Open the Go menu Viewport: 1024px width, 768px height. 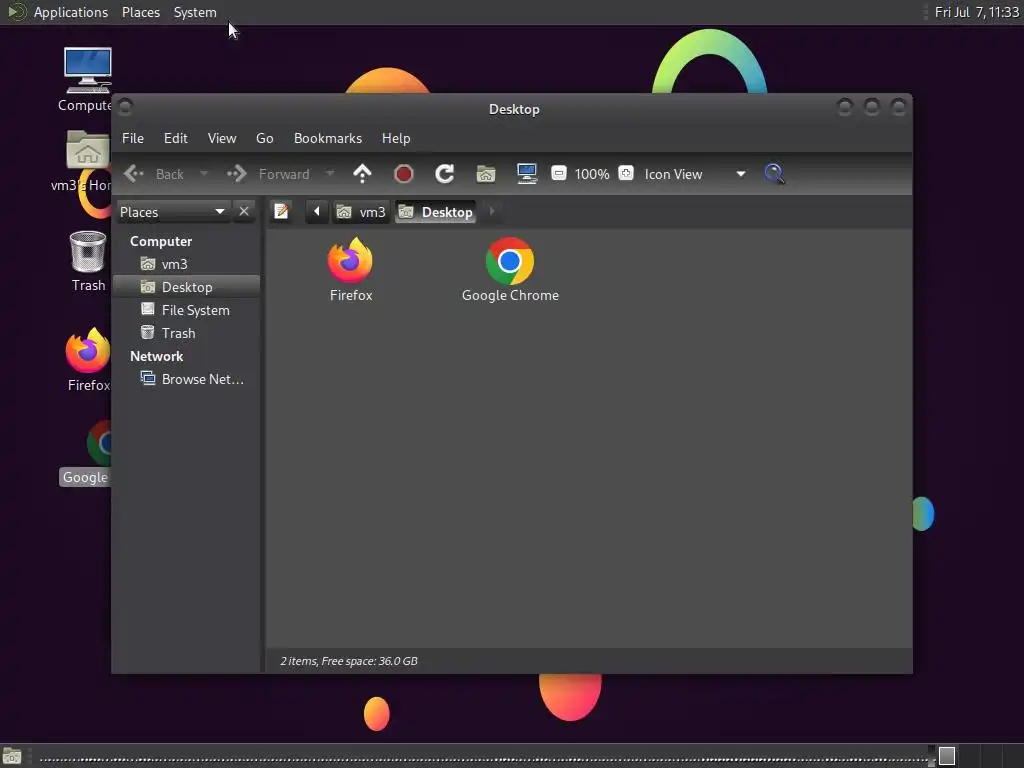[264, 138]
